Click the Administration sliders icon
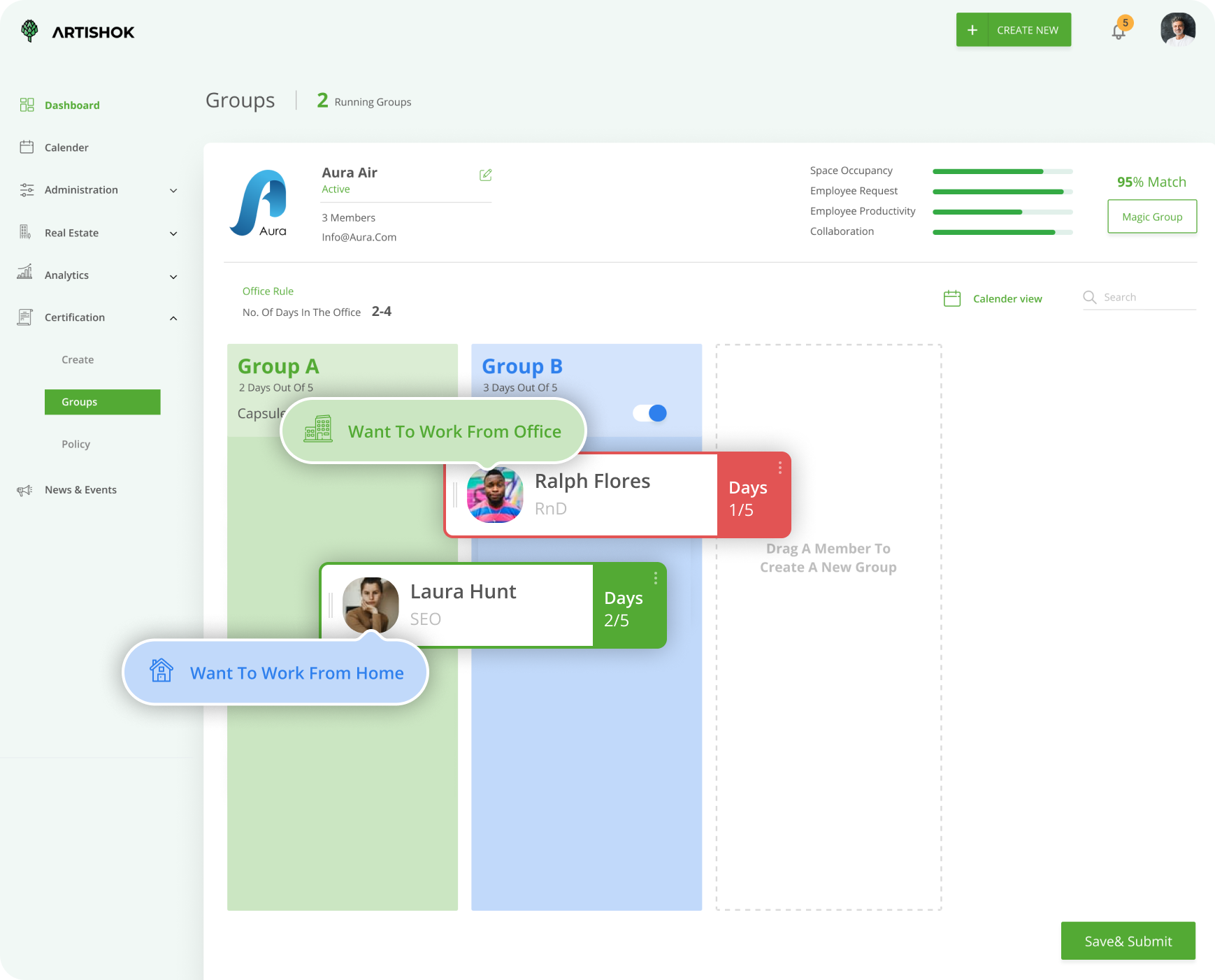 [x=27, y=190]
